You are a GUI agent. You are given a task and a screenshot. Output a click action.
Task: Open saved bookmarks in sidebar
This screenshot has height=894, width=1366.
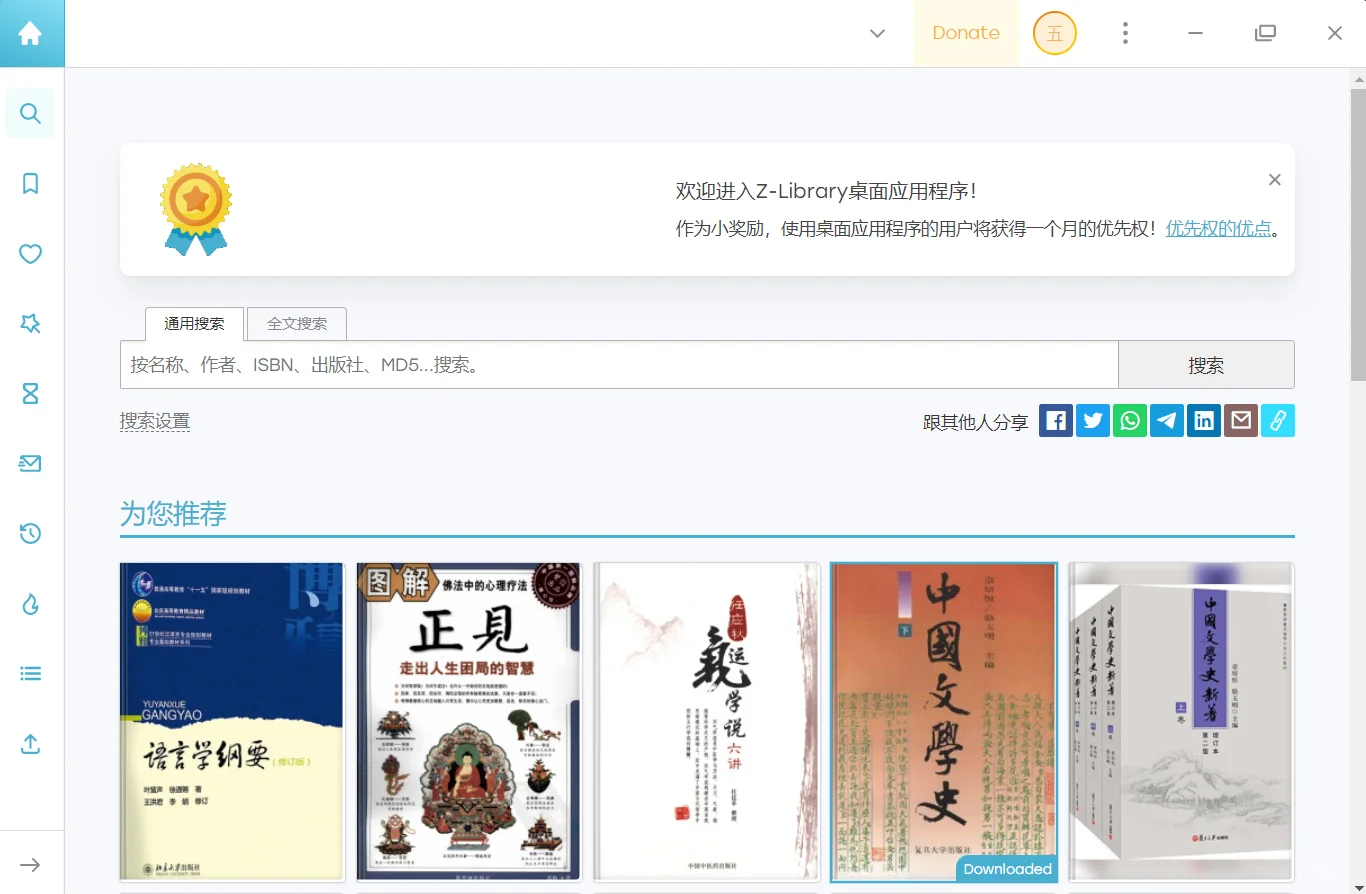pos(31,183)
